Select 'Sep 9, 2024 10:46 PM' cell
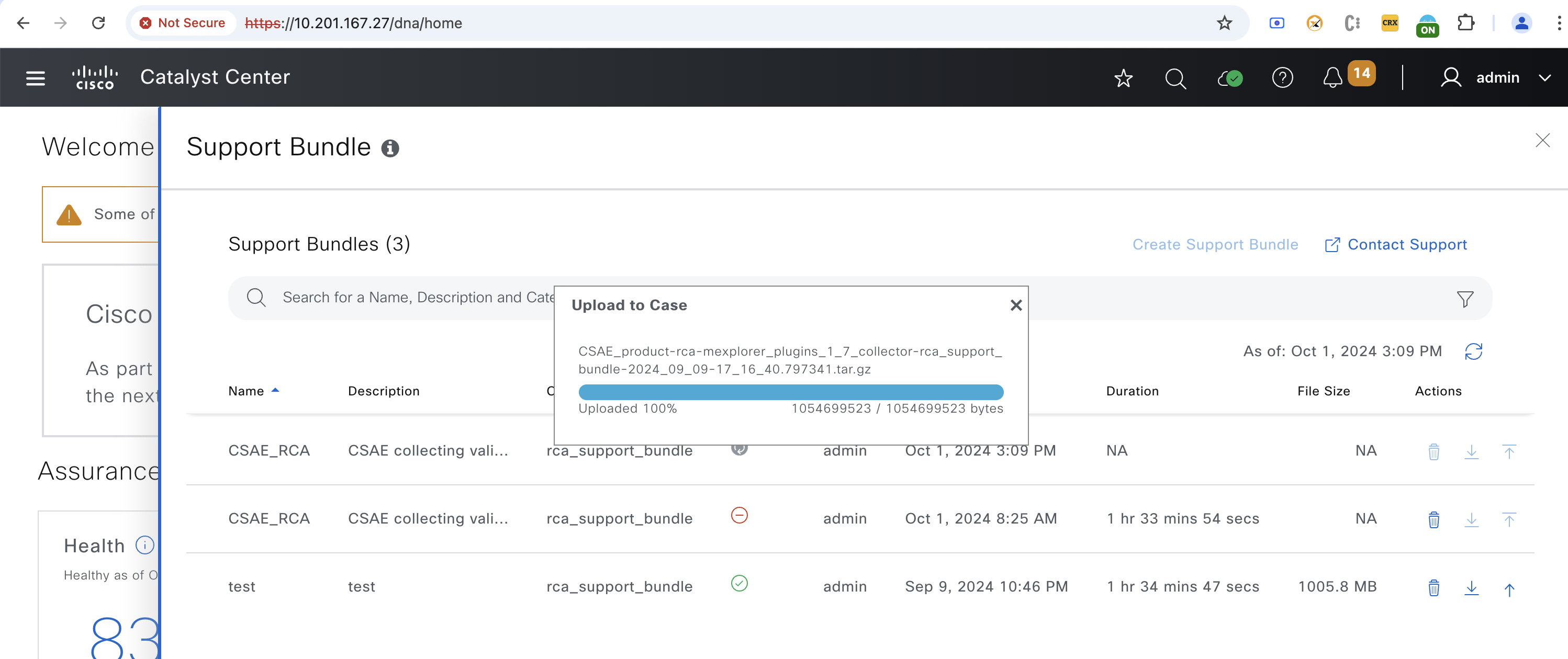The image size is (1568, 659). [986, 587]
